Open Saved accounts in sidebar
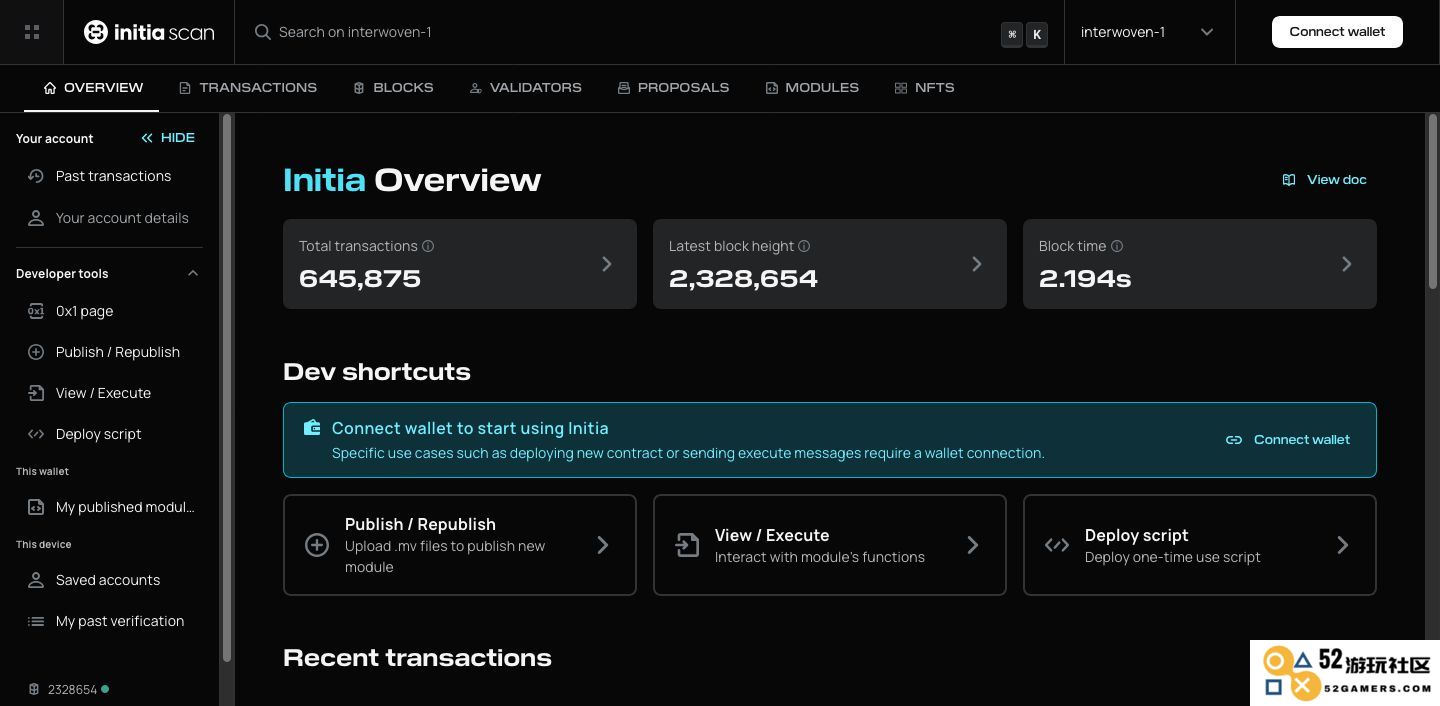Viewport: 1440px width, 706px height. coord(110,580)
